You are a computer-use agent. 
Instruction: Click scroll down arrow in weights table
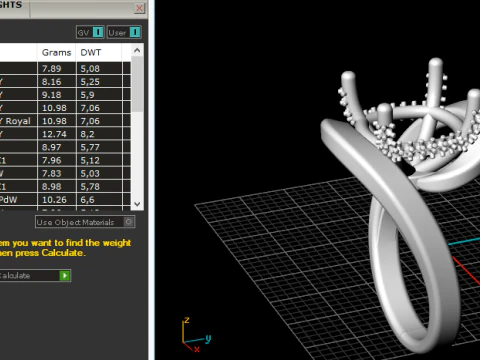click(137, 204)
